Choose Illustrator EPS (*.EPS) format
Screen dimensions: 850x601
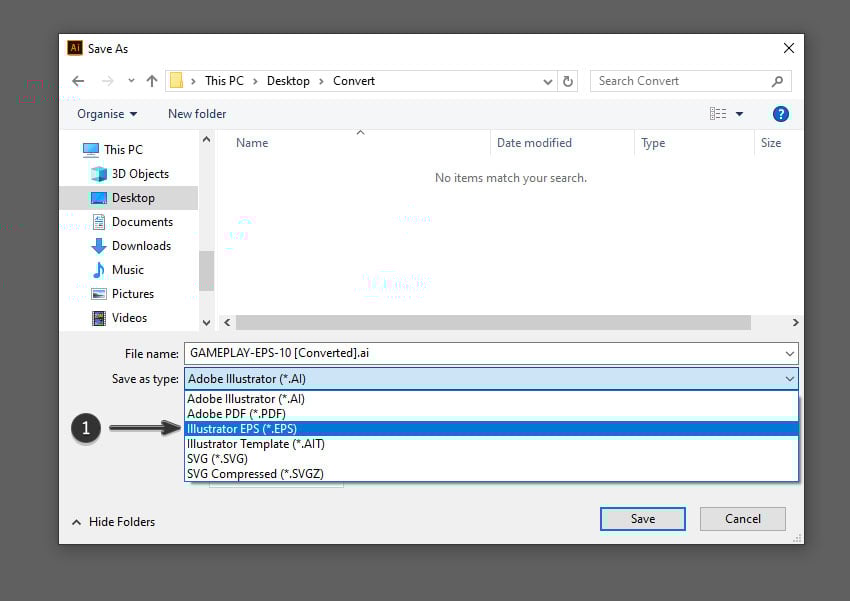pos(240,429)
